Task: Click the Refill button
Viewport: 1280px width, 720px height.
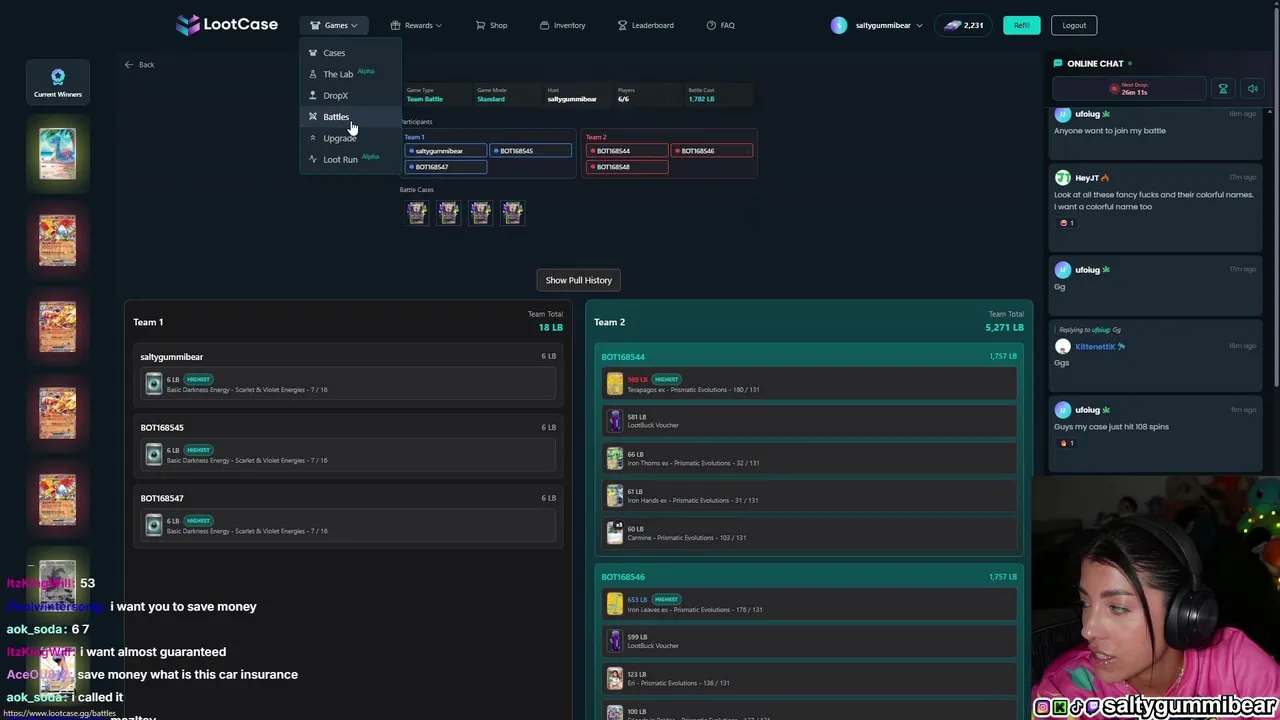Action: coord(1021,25)
